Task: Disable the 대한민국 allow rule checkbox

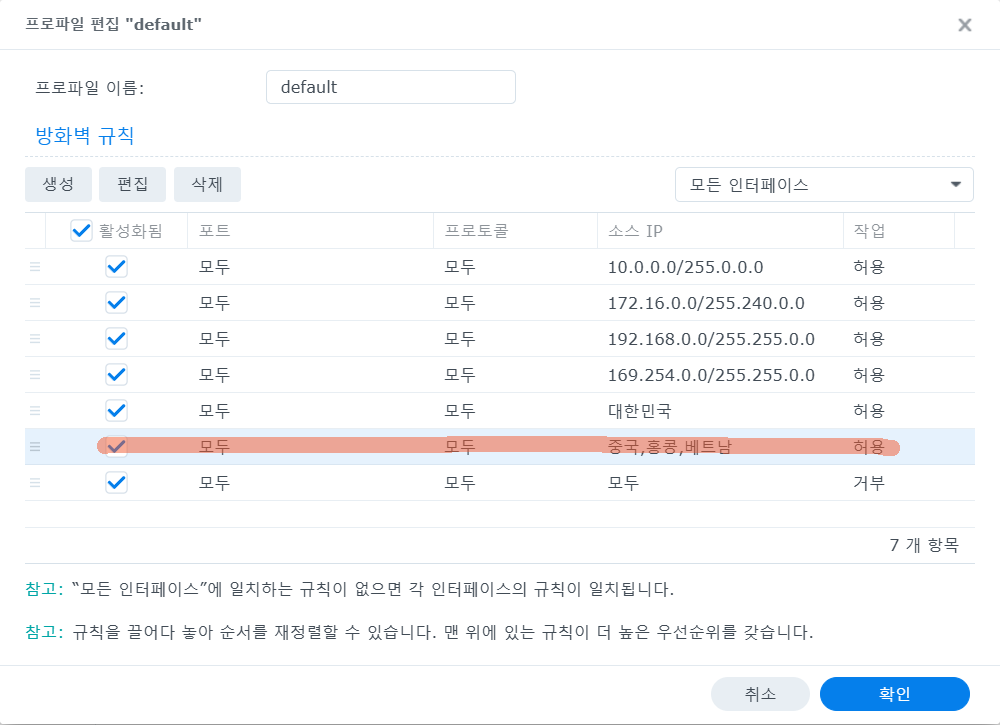Action: click(x=117, y=411)
